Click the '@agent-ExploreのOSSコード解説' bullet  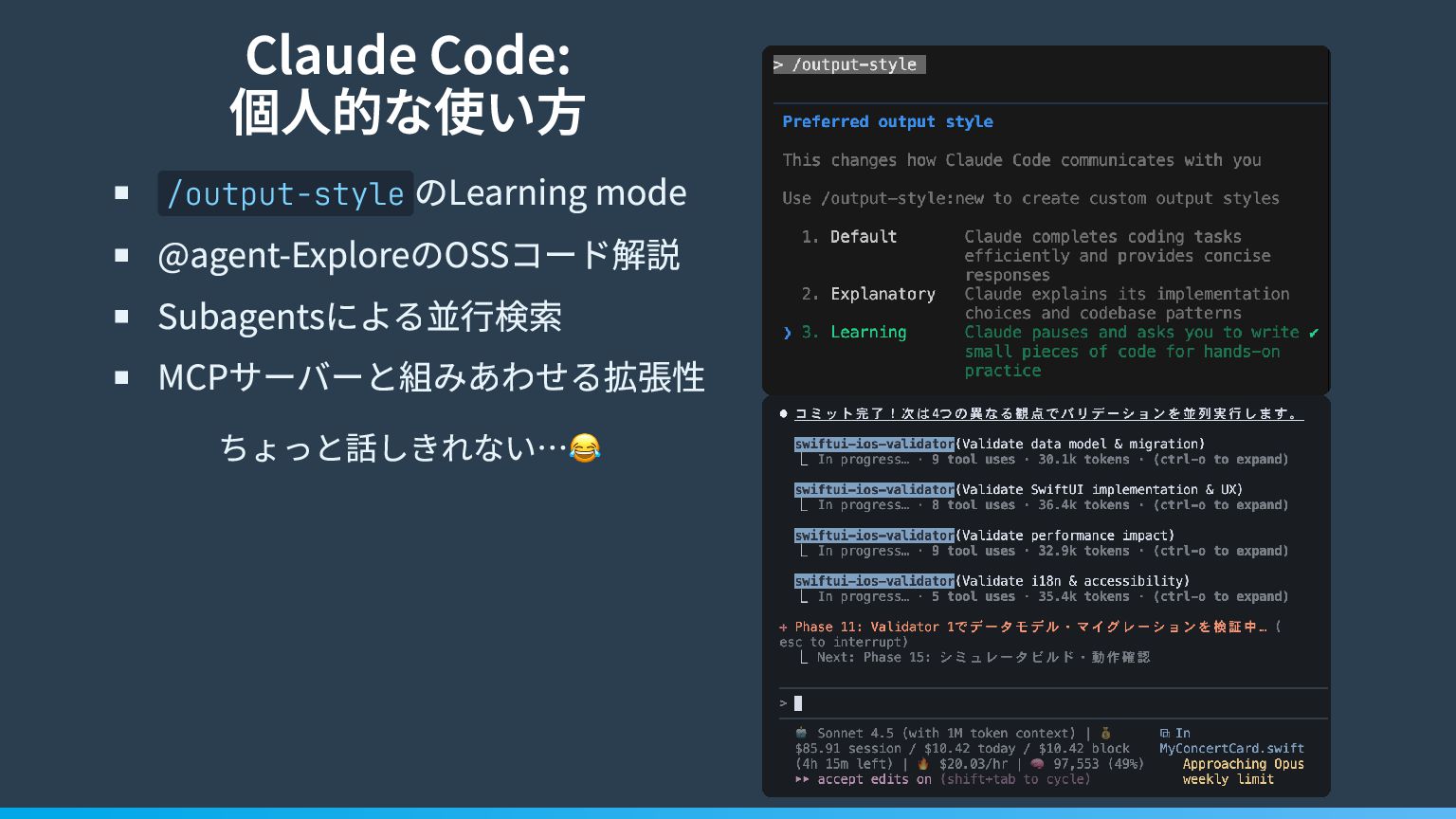[x=418, y=255]
